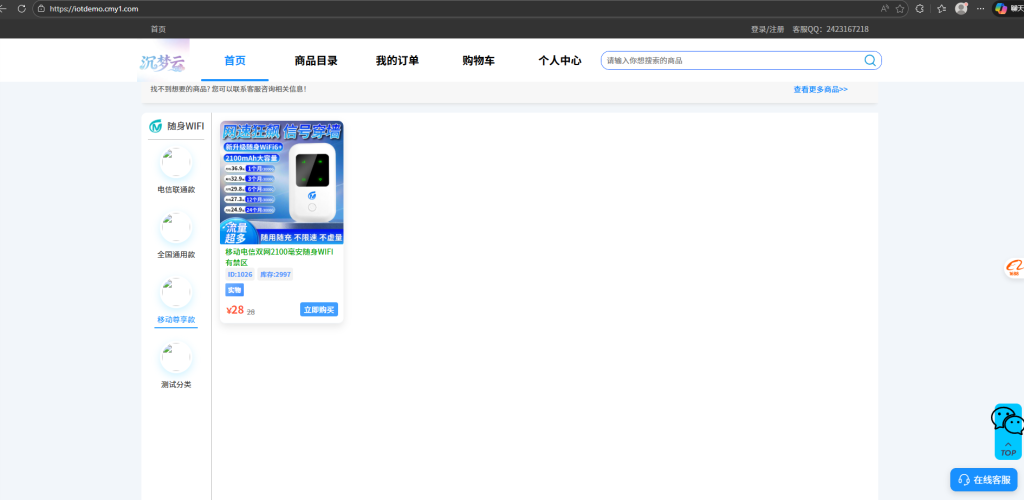This screenshot has height=500, width=1024.
Task: Open the Copilot chat icon
Action: (1001, 8)
